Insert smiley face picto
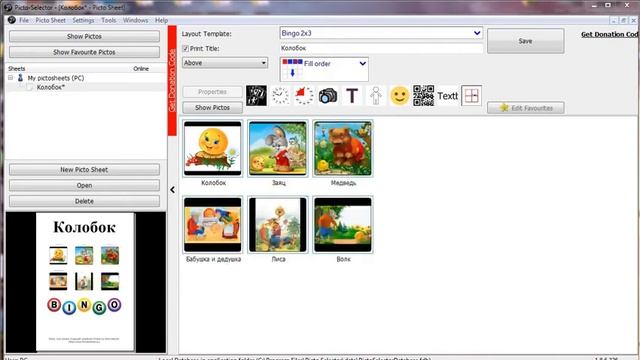Image resolution: width=640 pixels, height=360 pixels. [399, 96]
